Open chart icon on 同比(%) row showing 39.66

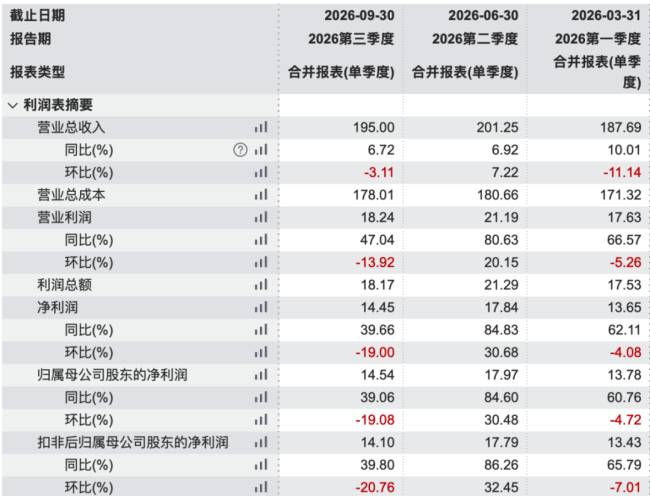click(261, 330)
